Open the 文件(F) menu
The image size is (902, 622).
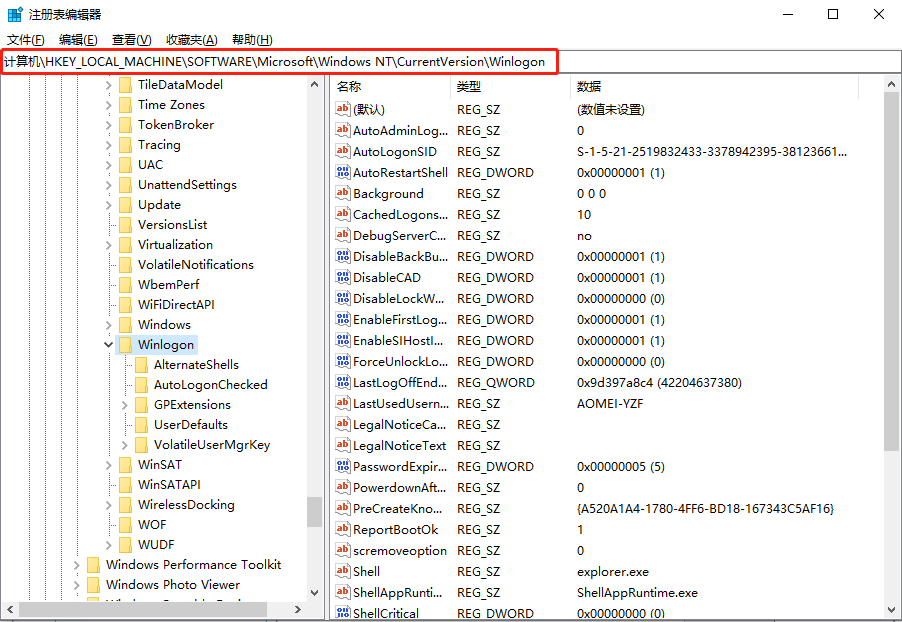[x=26, y=40]
